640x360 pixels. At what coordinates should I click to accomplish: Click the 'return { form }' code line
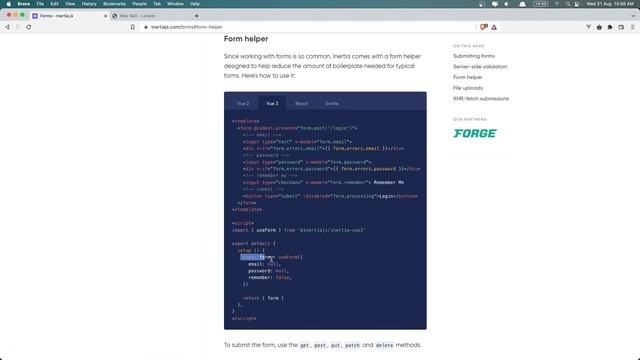coord(263,298)
